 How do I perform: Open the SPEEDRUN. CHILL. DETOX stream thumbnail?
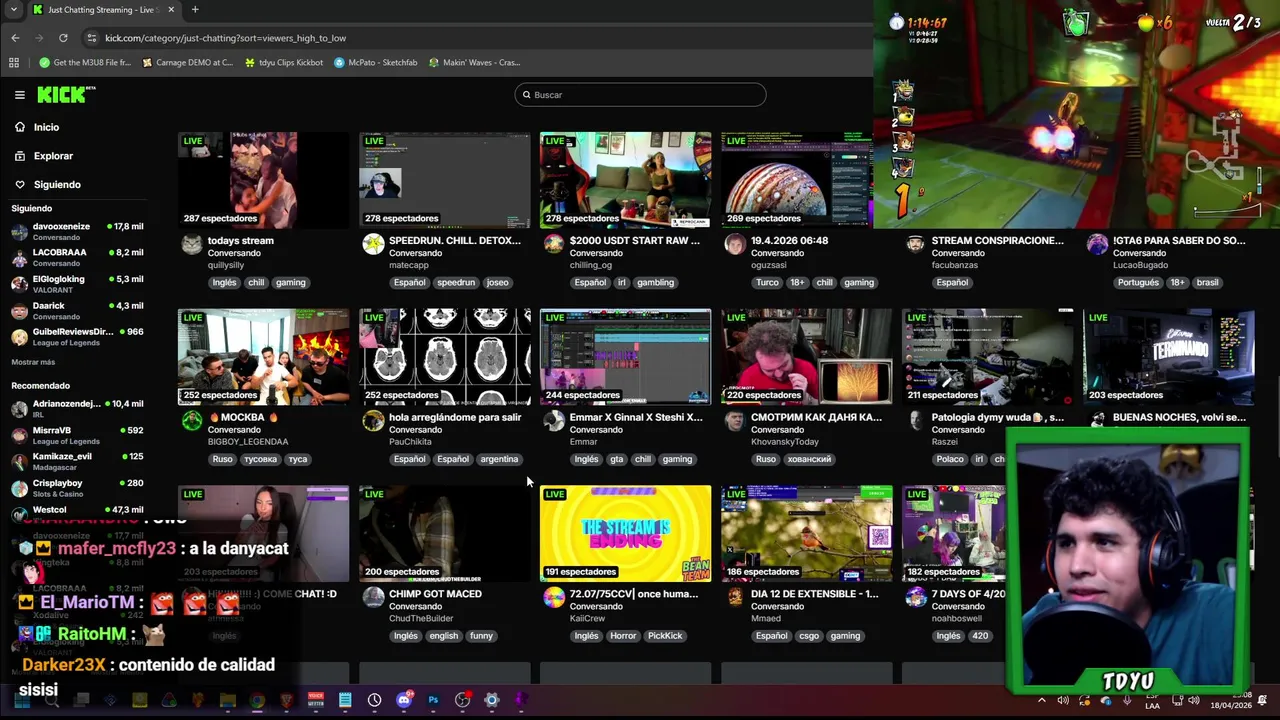(445, 180)
